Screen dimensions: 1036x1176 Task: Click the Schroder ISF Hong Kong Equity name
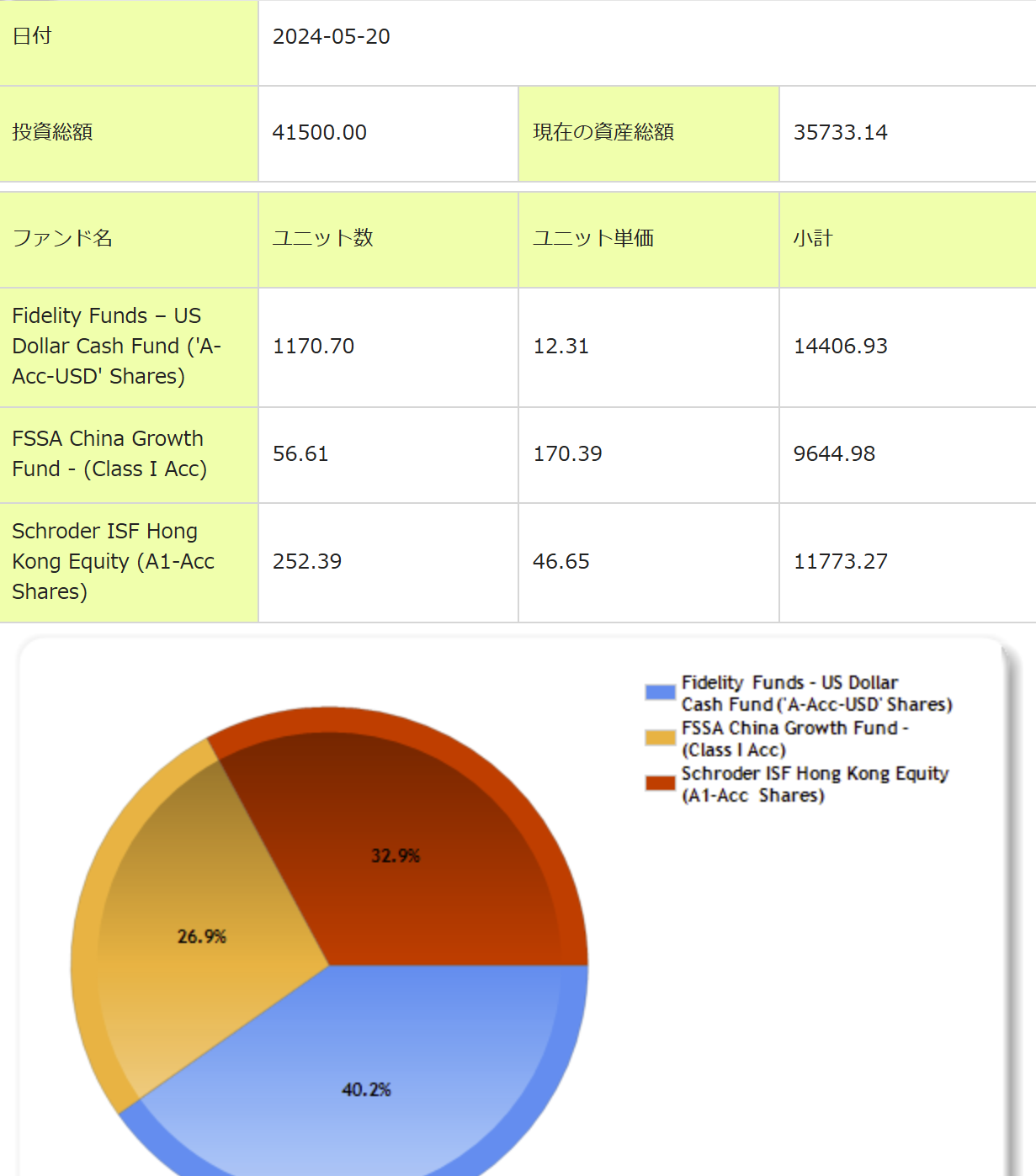pyautogui.click(x=113, y=561)
